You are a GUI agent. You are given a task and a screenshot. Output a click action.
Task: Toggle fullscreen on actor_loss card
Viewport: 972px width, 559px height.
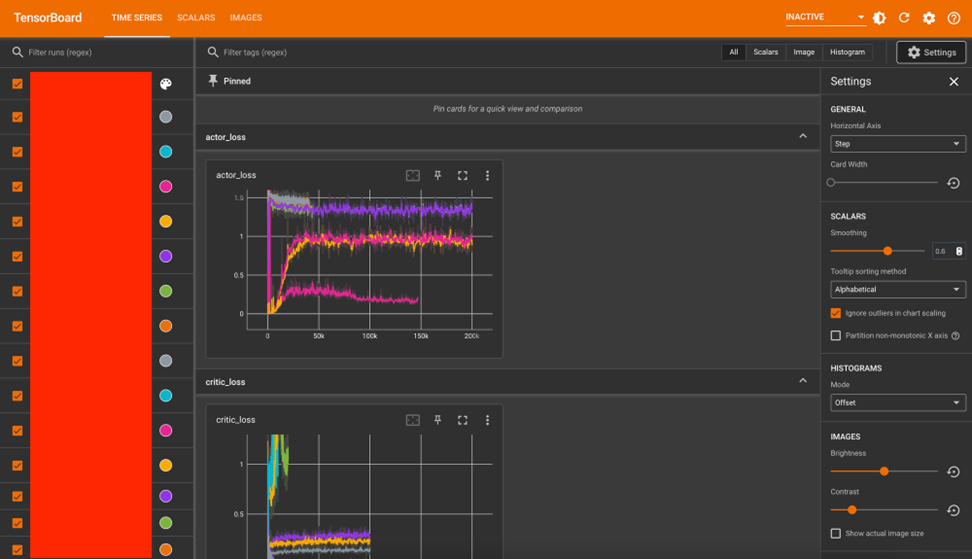coord(462,175)
